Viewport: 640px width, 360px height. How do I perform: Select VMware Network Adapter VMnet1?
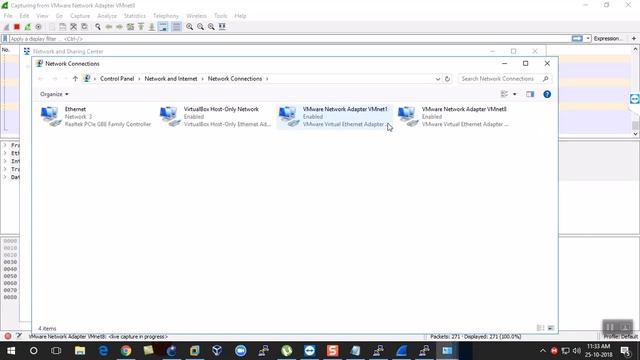tap(334, 117)
